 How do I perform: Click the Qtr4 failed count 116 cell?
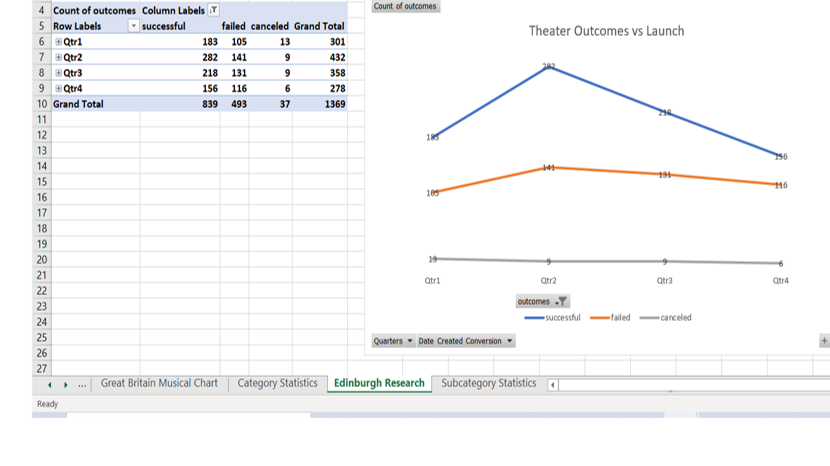tap(234, 88)
